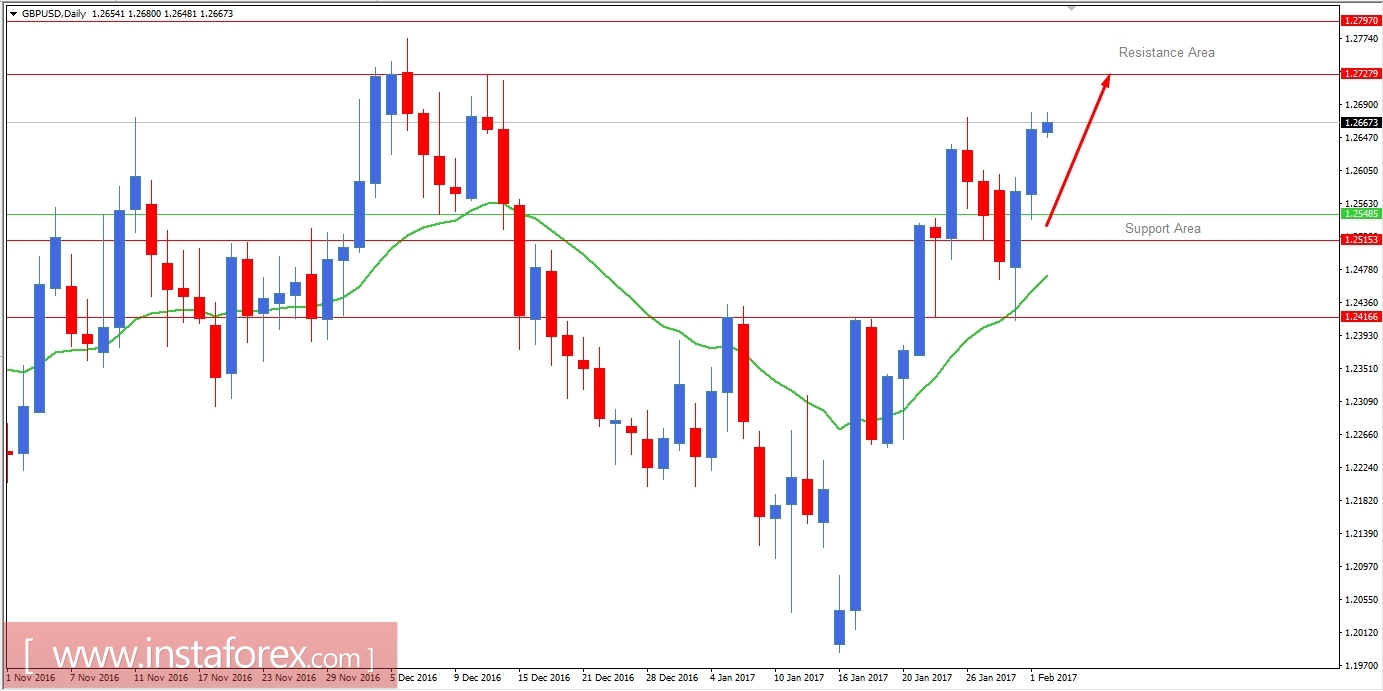The width and height of the screenshot is (1383, 691).
Task: Select the Support Area annotation text
Action: click(1162, 228)
